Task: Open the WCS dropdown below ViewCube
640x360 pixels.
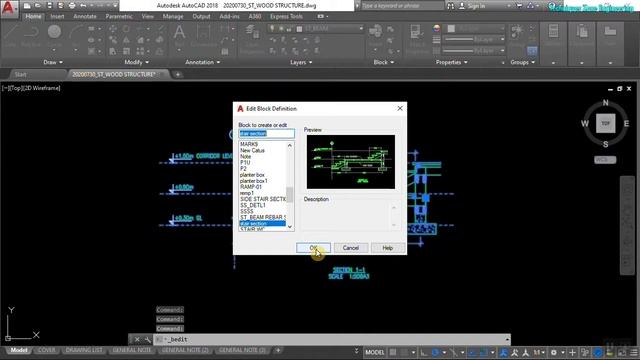Action: [x=605, y=160]
